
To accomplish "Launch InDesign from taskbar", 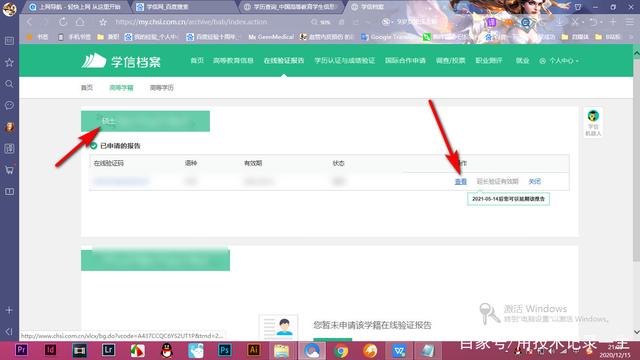I will [x=50, y=350].
